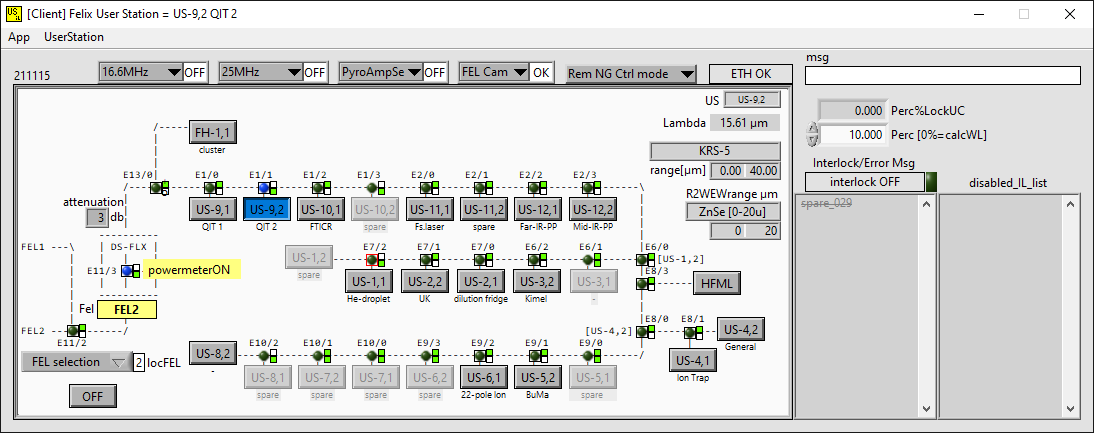Open the UserStation menu
Screen dimensions: 1094x433
tap(74, 37)
